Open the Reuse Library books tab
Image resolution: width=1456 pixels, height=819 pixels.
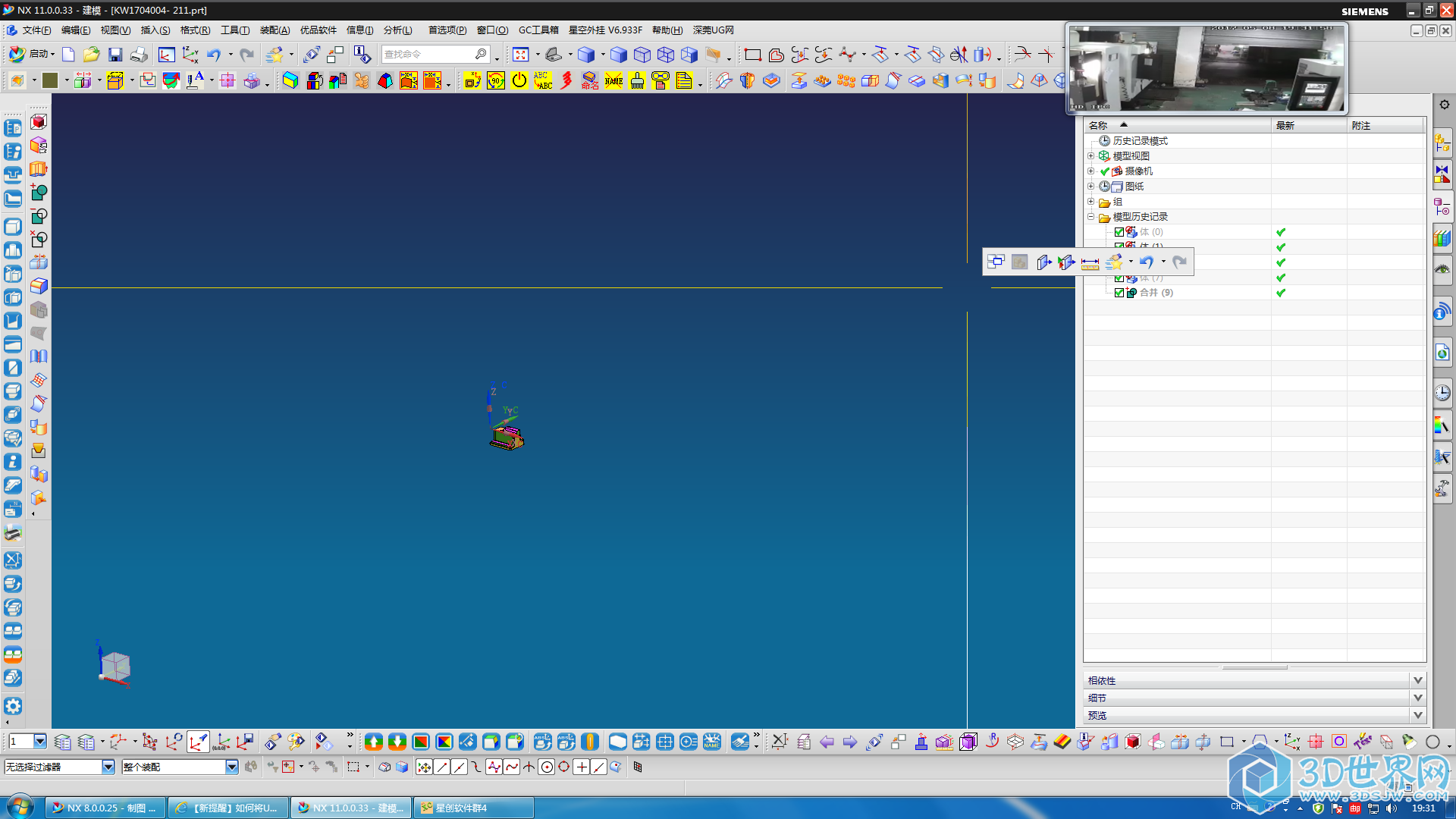[x=1442, y=238]
